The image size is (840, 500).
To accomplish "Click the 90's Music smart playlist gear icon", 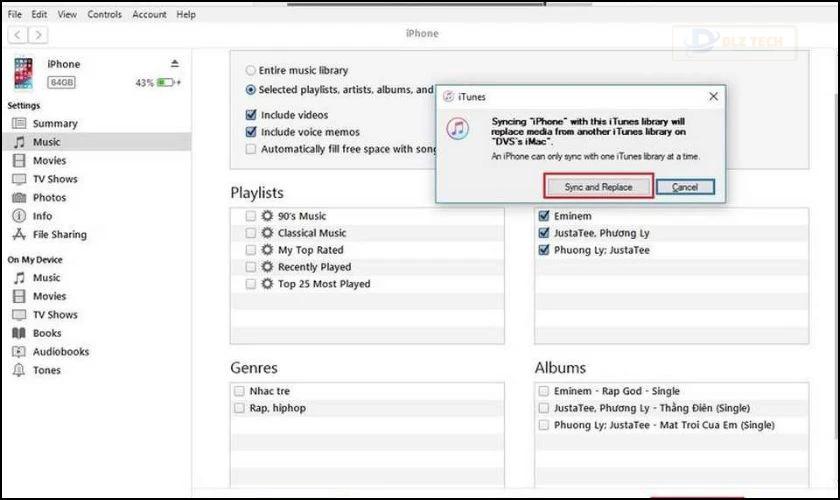I will click(267, 216).
